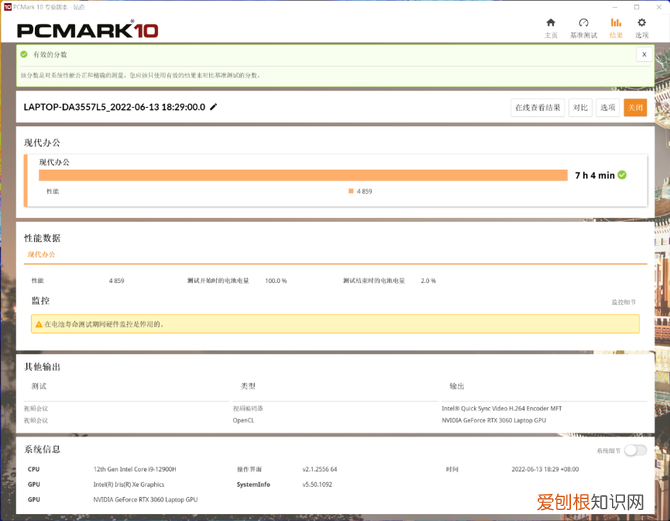The image size is (670, 521).
Task: Click the green checkmark beside 7 h 4 min
Action: point(622,175)
